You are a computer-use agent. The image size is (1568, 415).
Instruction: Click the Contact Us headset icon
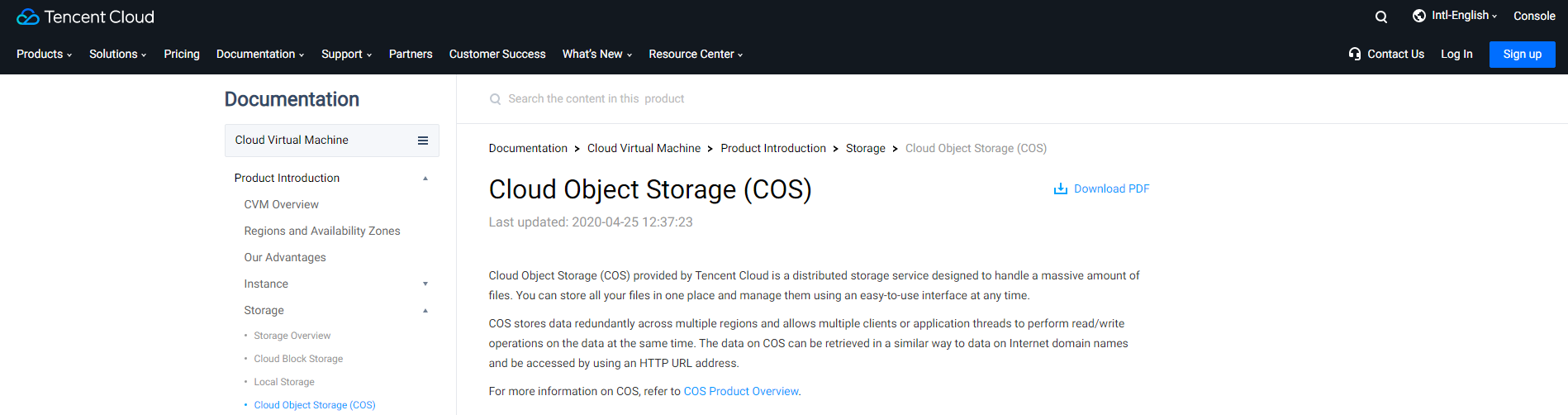coord(1354,54)
